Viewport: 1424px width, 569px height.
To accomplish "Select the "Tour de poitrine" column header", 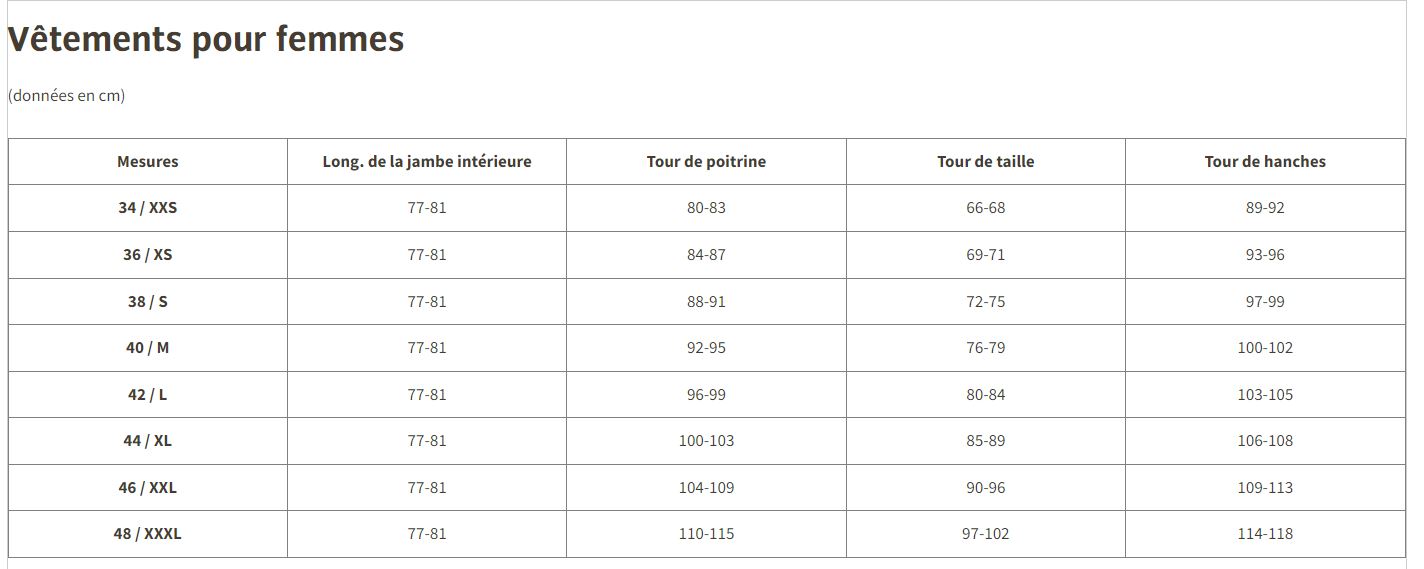I will point(706,161).
